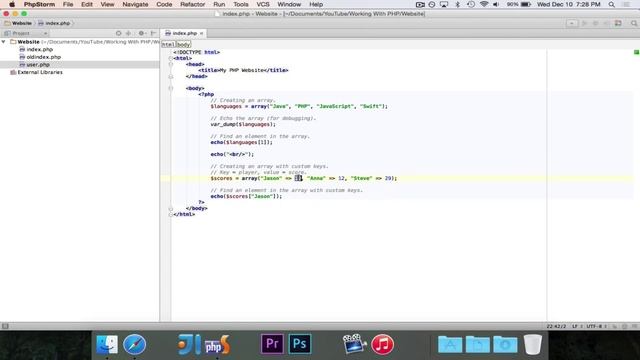Collapse the Website project folder

pos(4,42)
